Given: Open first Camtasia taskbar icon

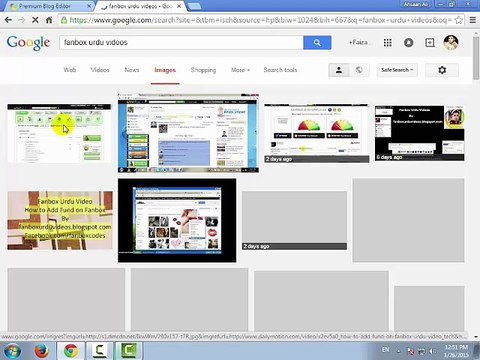Looking at the screenshot, I should click(x=100, y=351).
